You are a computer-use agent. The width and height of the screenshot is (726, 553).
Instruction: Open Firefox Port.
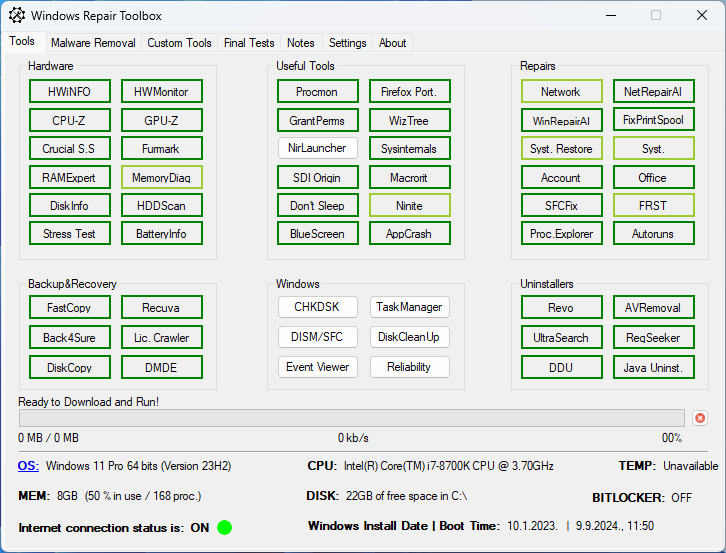(410, 91)
